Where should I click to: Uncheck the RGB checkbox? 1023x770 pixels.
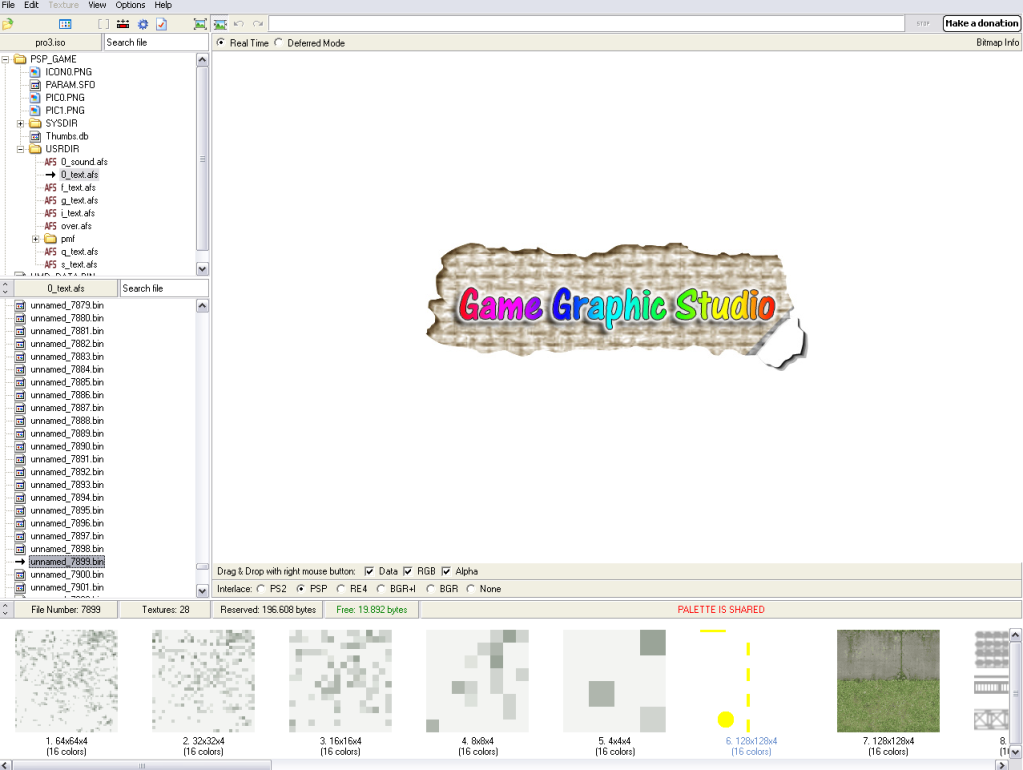[408, 571]
